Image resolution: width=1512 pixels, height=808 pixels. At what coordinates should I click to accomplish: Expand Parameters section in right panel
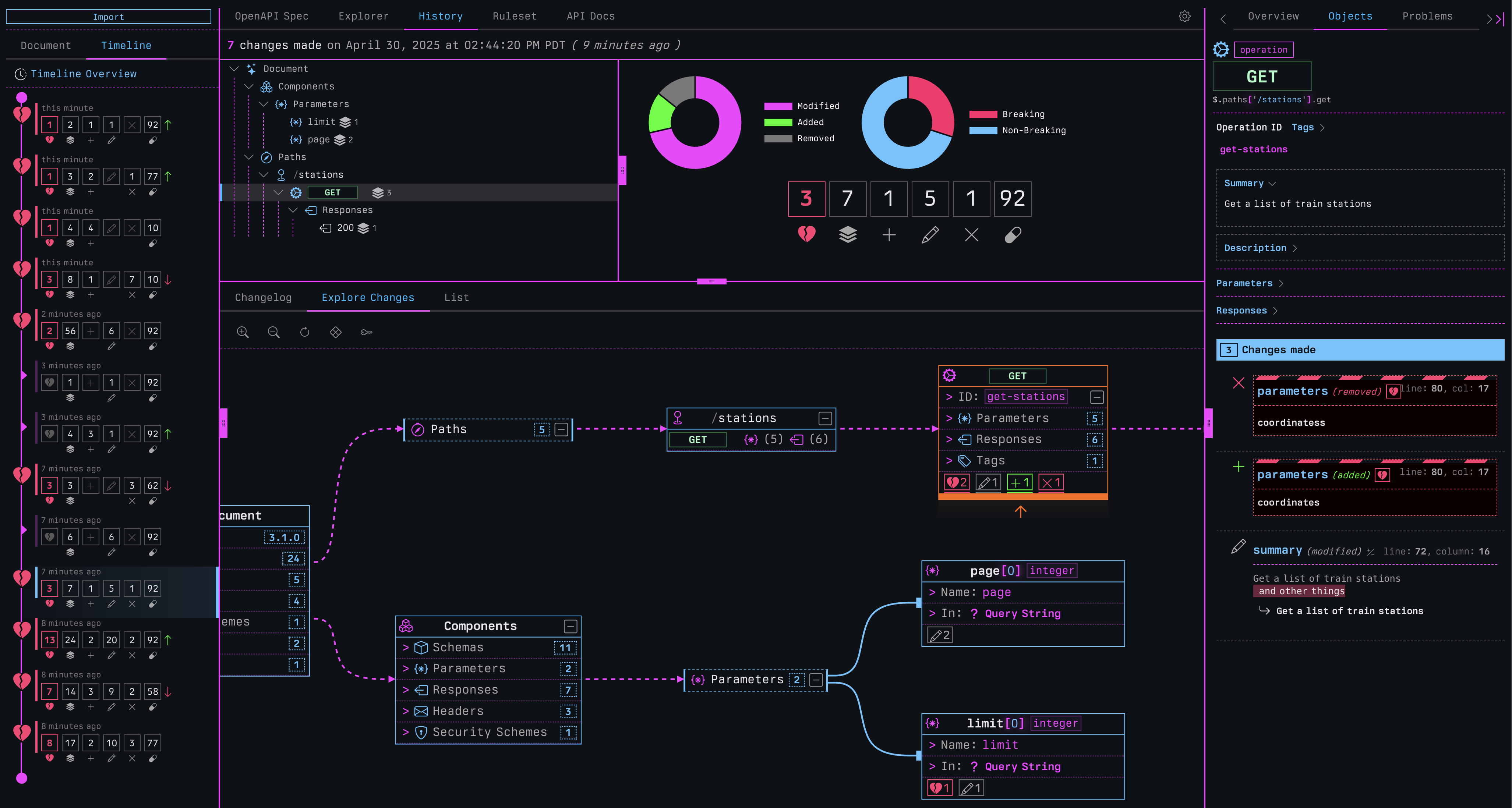click(x=1250, y=283)
